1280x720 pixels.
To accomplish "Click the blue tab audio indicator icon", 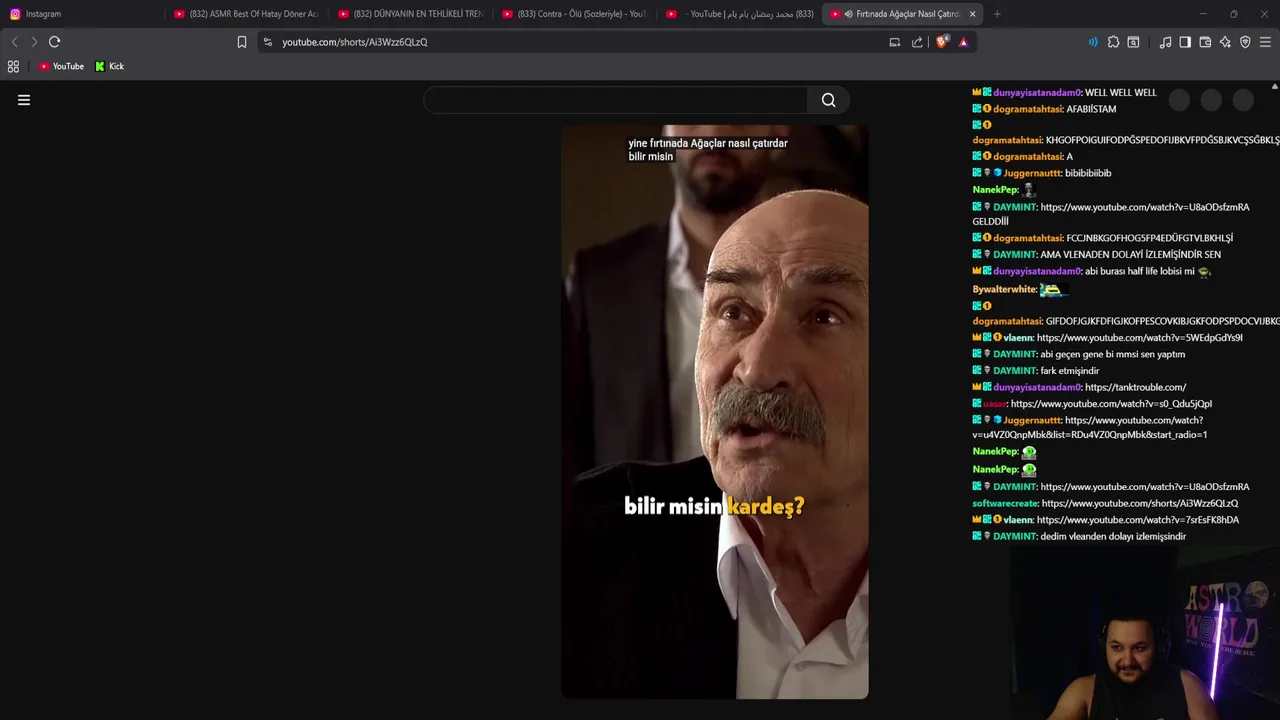I will [x=1092, y=42].
